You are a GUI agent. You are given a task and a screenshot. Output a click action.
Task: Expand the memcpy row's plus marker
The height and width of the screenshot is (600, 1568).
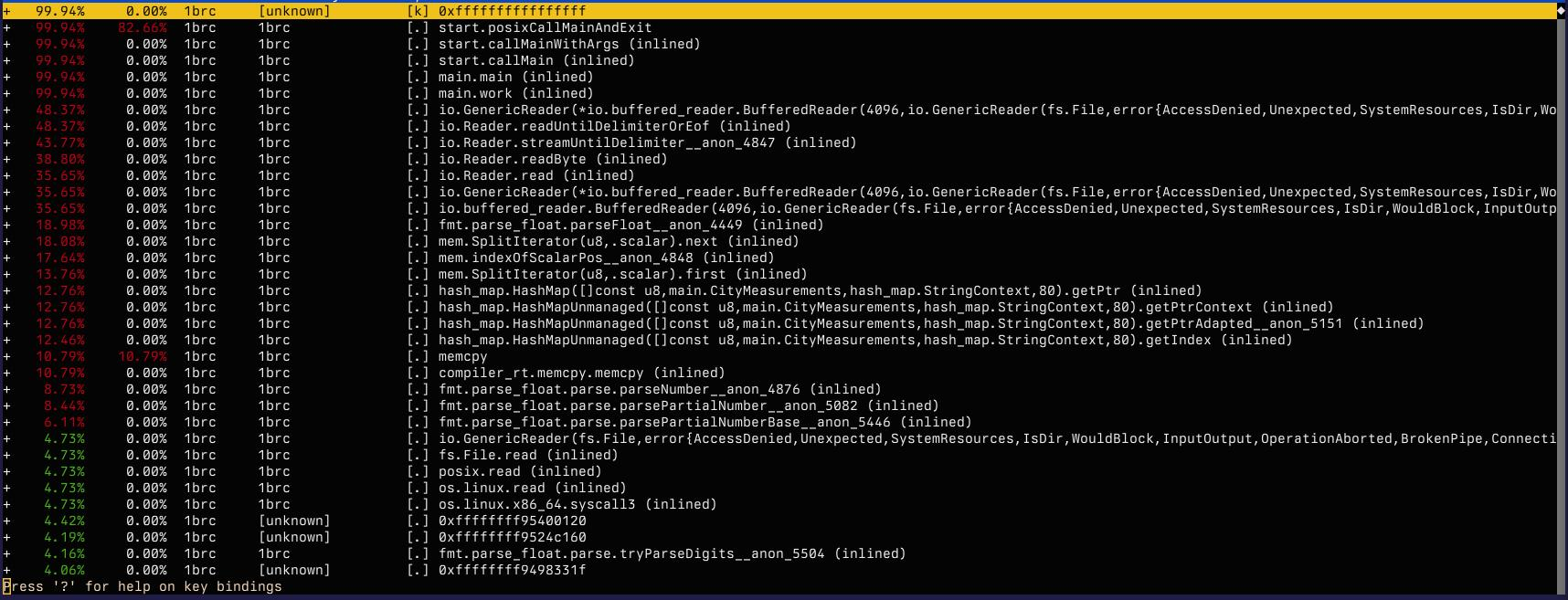6,356
